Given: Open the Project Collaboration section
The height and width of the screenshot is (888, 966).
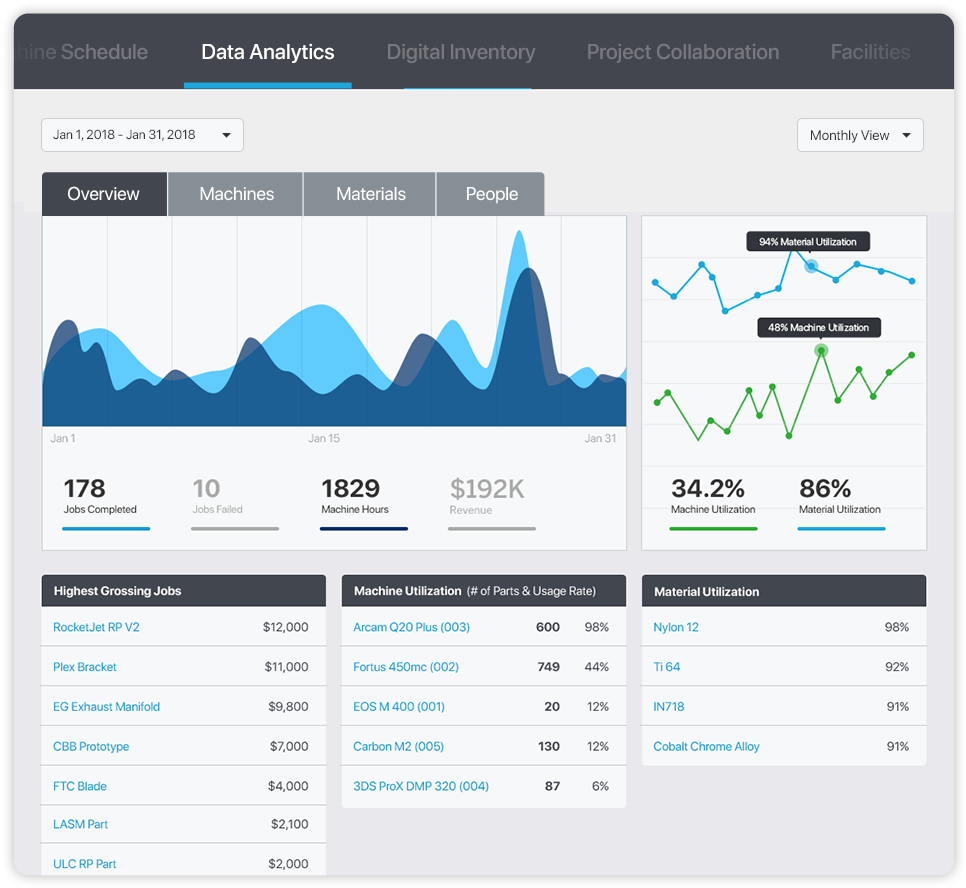Looking at the screenshot, I should tap(682, 52).
